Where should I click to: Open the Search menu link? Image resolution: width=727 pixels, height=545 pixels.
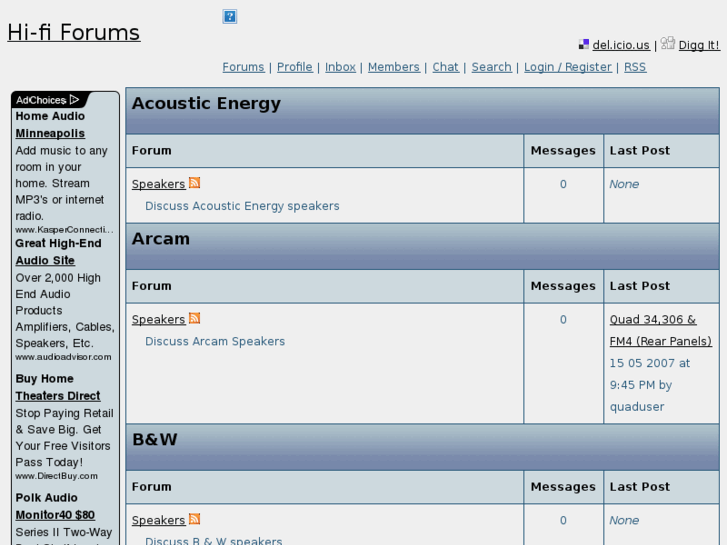coord(491,67)
